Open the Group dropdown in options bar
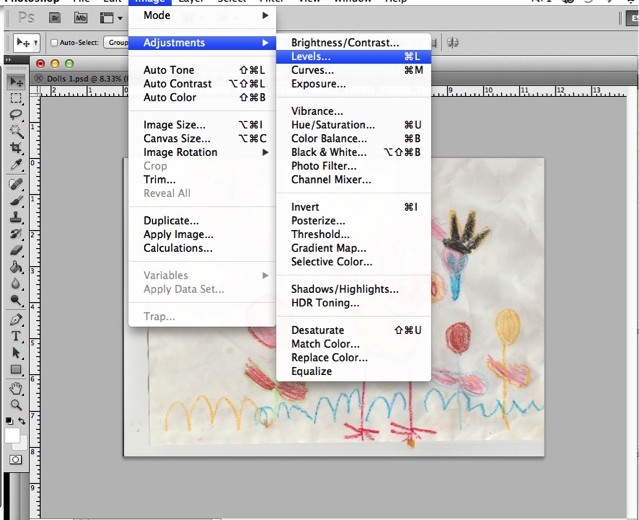The width and height of the screenshot is (639, 520). [x=116, y=42]
